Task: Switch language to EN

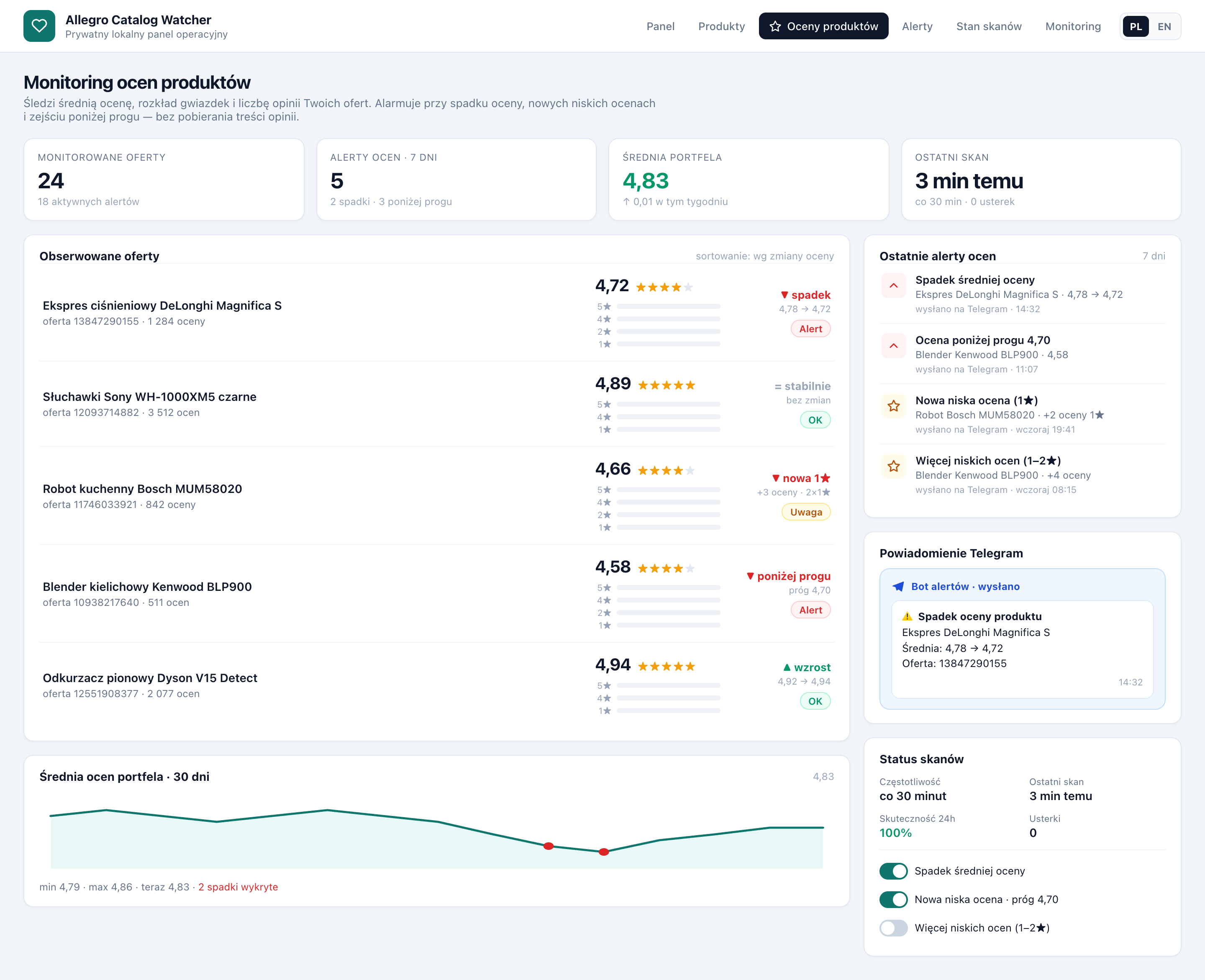Action: [x=1164, y=26]
